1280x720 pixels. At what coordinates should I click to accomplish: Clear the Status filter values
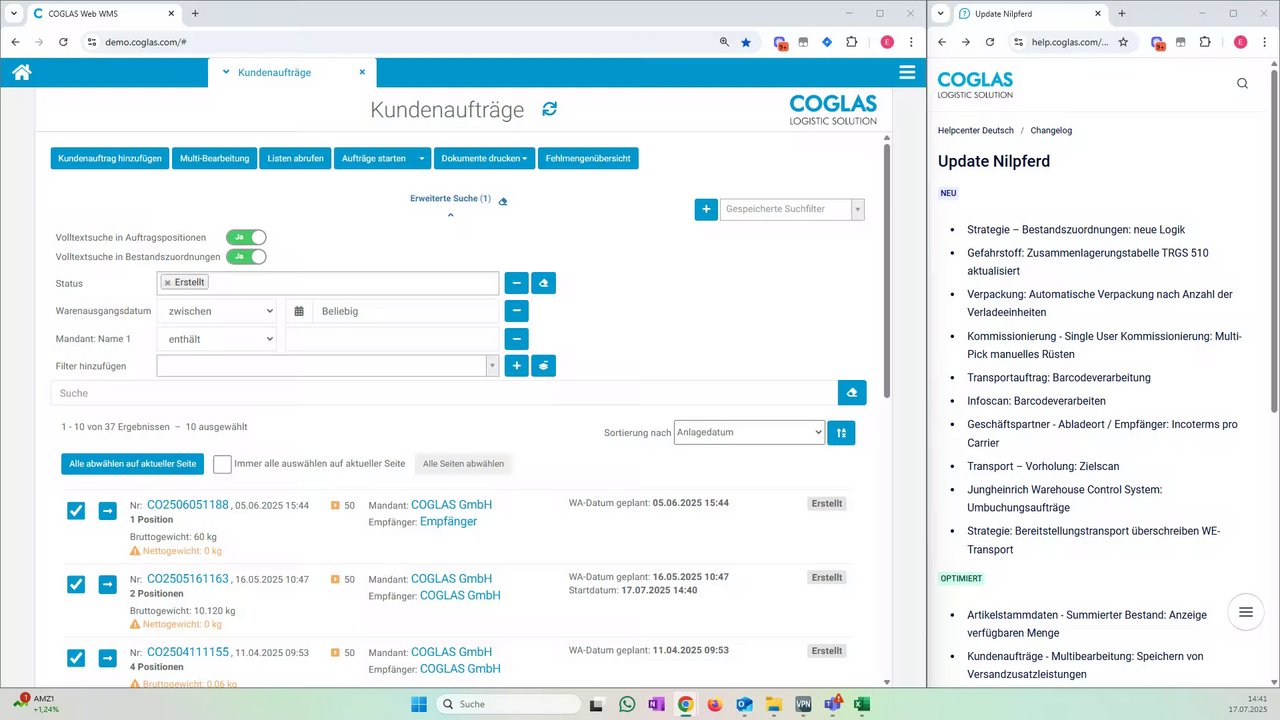click(x=543, y=283)
